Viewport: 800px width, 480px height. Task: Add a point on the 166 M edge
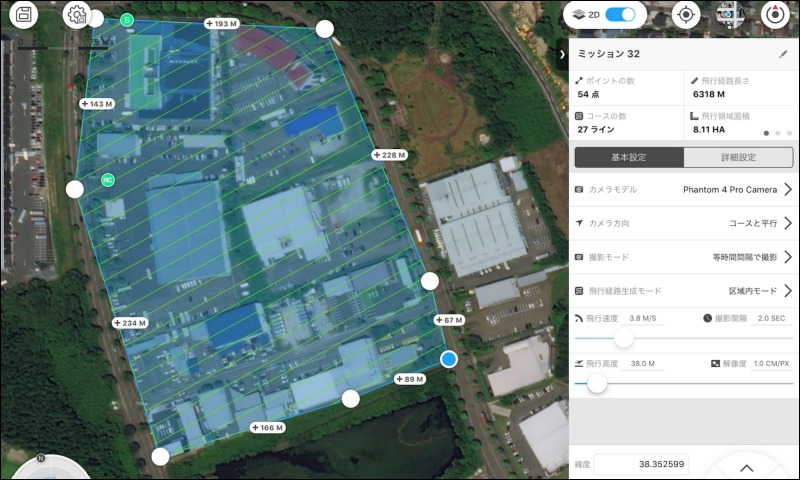[268, 427]
